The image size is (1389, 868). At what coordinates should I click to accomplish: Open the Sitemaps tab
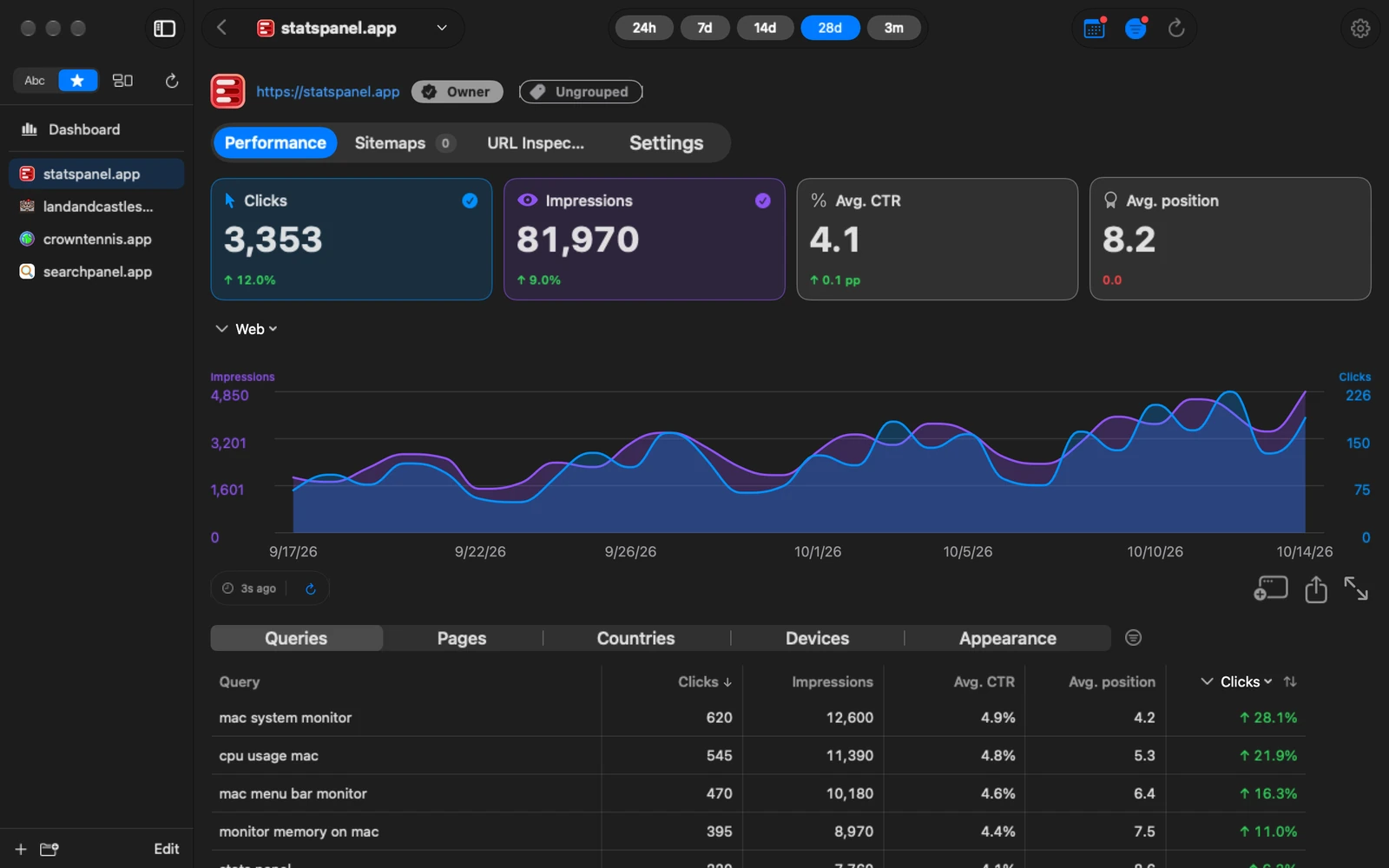coord(404,143)
